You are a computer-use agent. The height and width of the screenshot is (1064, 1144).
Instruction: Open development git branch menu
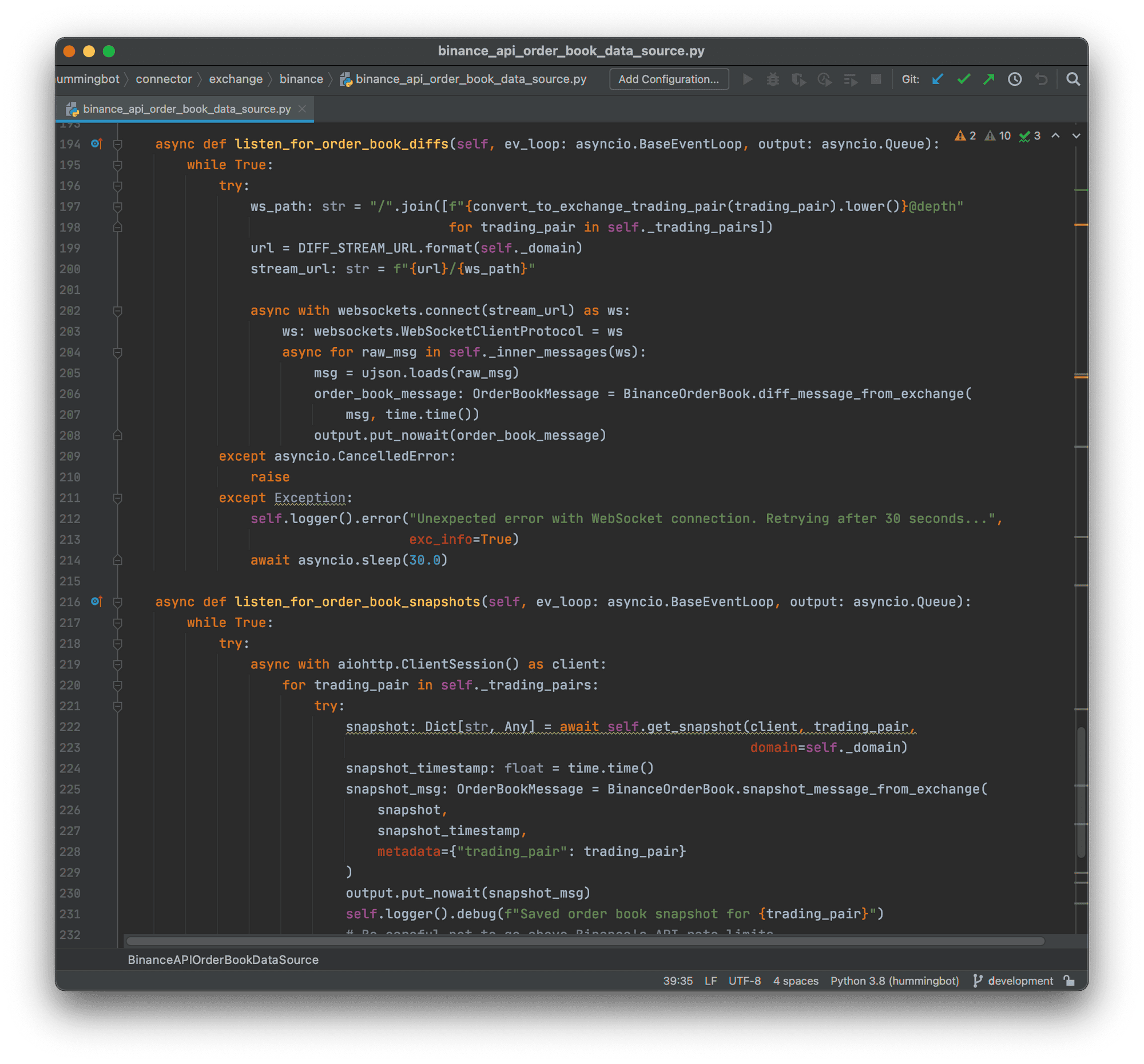[1014, 981]
